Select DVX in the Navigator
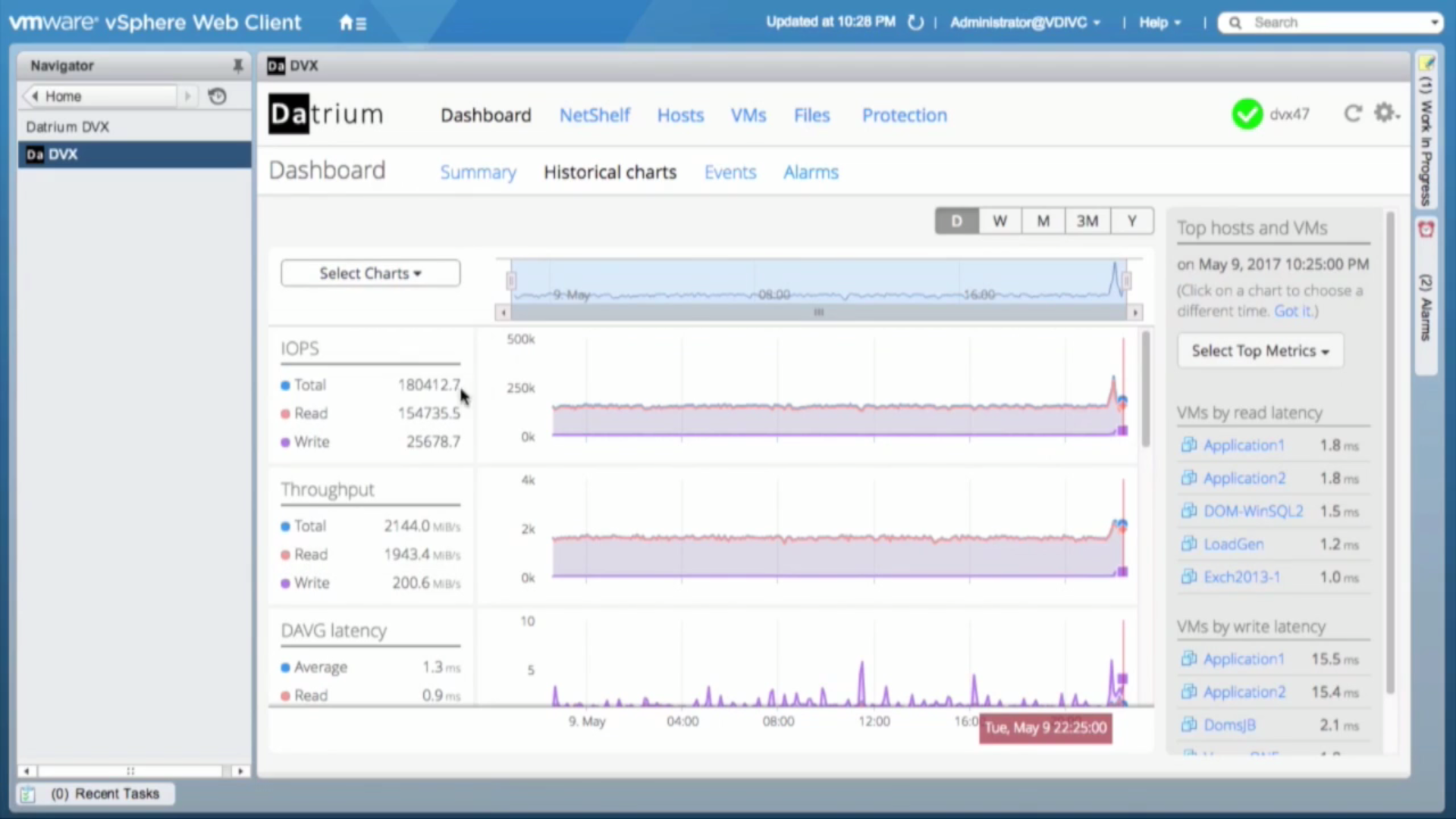This screenshot has width=1456, height=819. click(x=134, y=155)
